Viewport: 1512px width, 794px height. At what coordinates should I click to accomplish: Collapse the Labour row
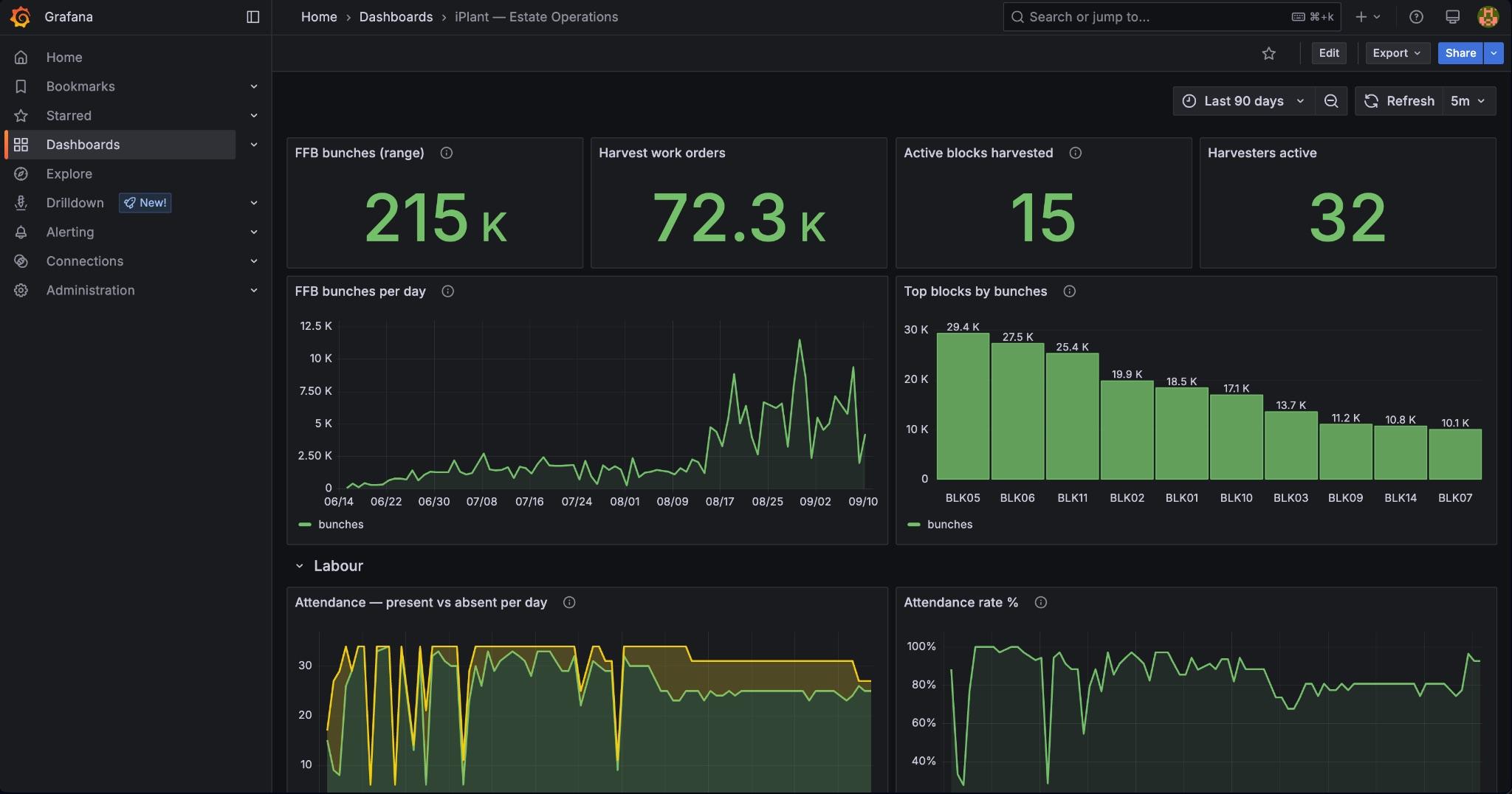299,566
